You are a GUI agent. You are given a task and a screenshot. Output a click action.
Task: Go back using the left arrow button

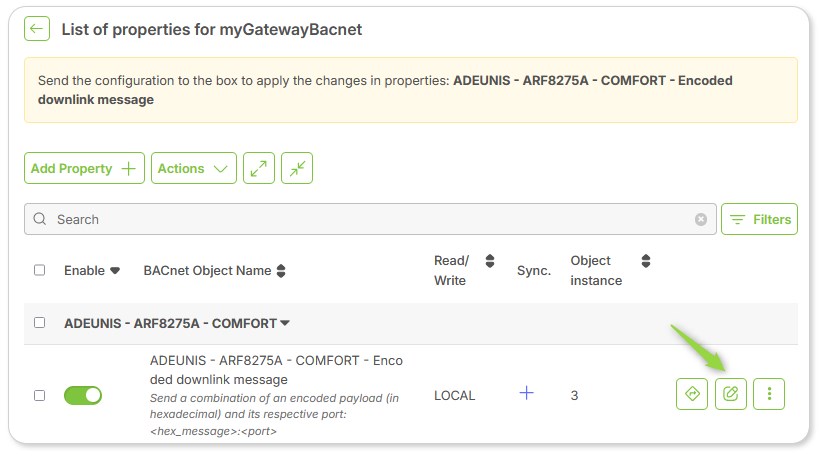coord(37,28)
